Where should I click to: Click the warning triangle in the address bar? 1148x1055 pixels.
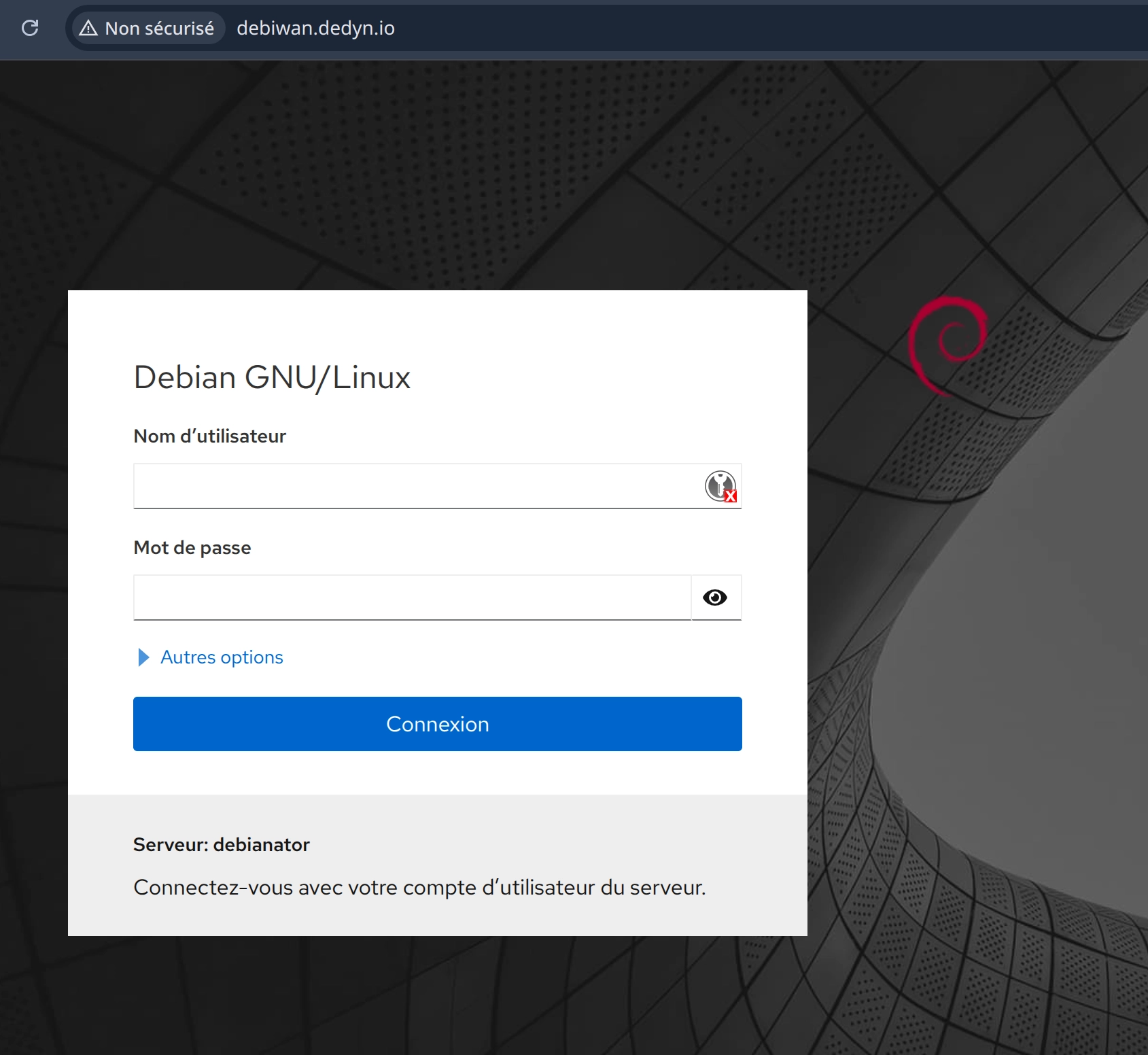point(88,28)
